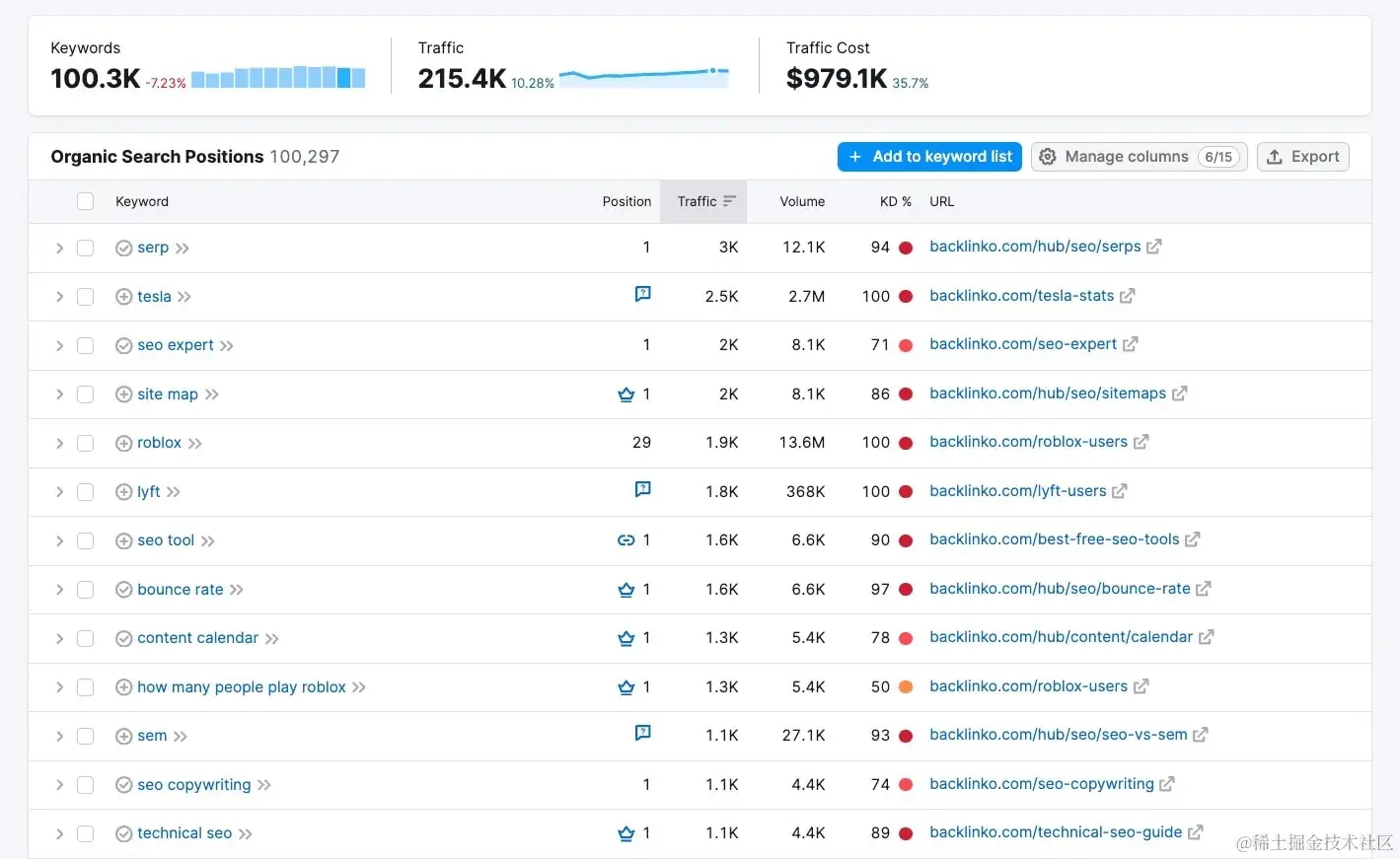Check the seo copywriting row checkbox
The image size is (1400, 859).
coord(86,785)
